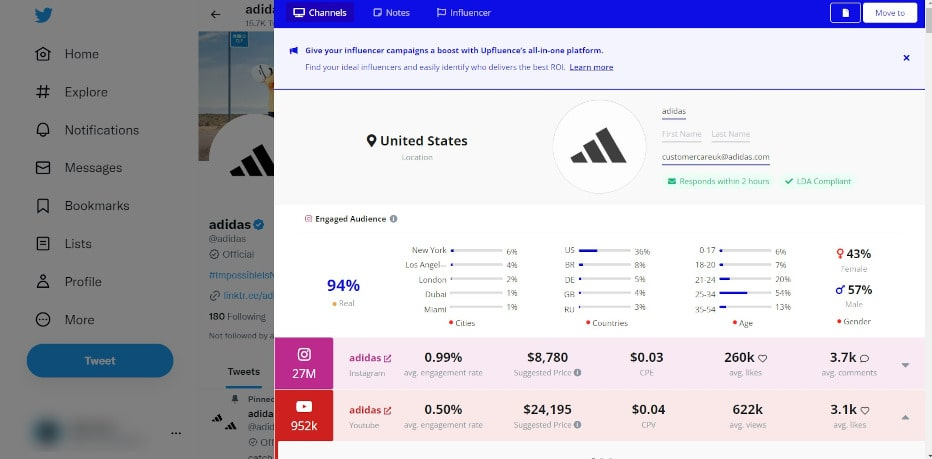Viewport: 932px width, 459px height.
Task: Collapse the Youtube channel row
Action: [905, 417]
